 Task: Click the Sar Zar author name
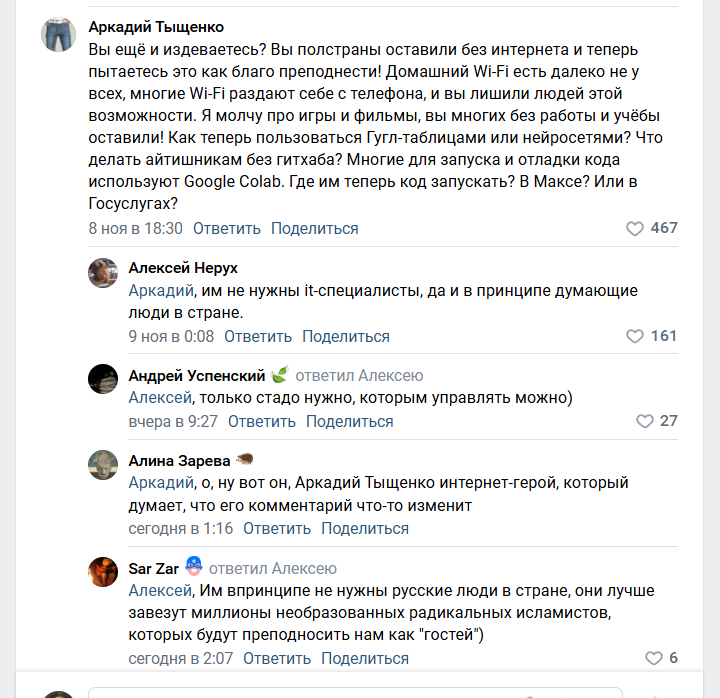(x=154, y=569)
